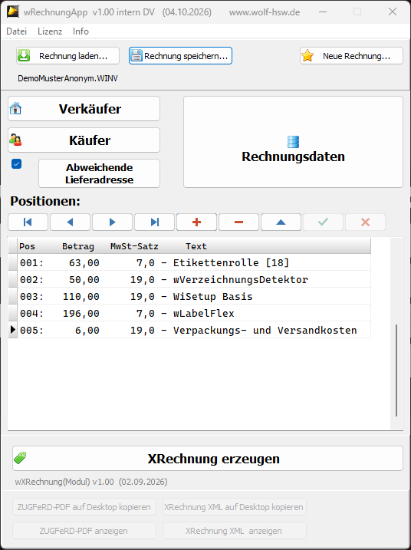Image resolution: width=411 pixels, height=550 pixels.
Task: Minimize the wRechnungApp window
Action: 323,12
